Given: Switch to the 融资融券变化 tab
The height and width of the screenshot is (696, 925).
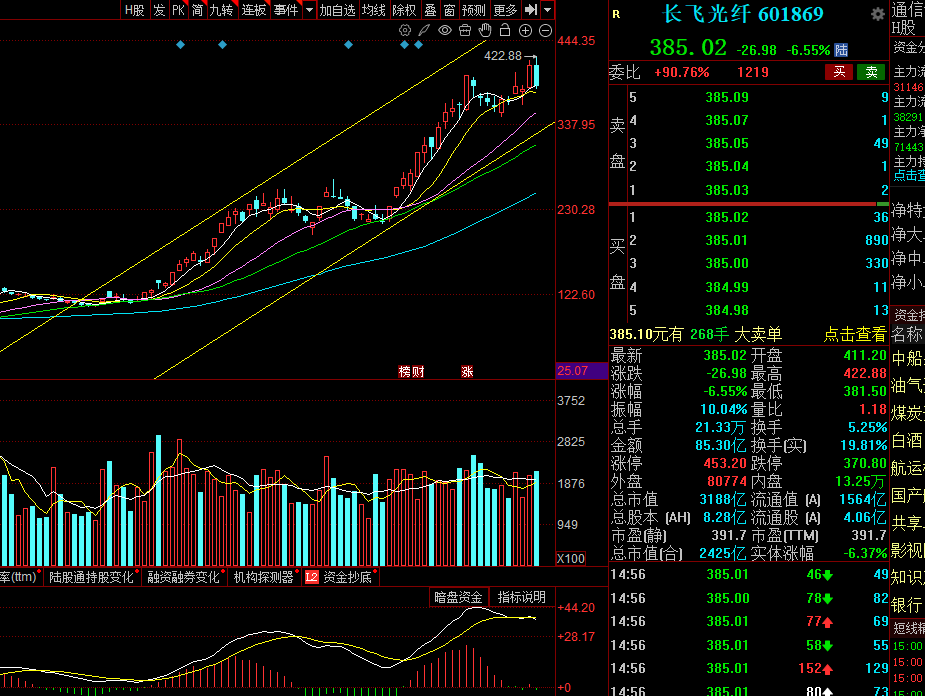Looking at the screenshot, I should coord(183,577).
